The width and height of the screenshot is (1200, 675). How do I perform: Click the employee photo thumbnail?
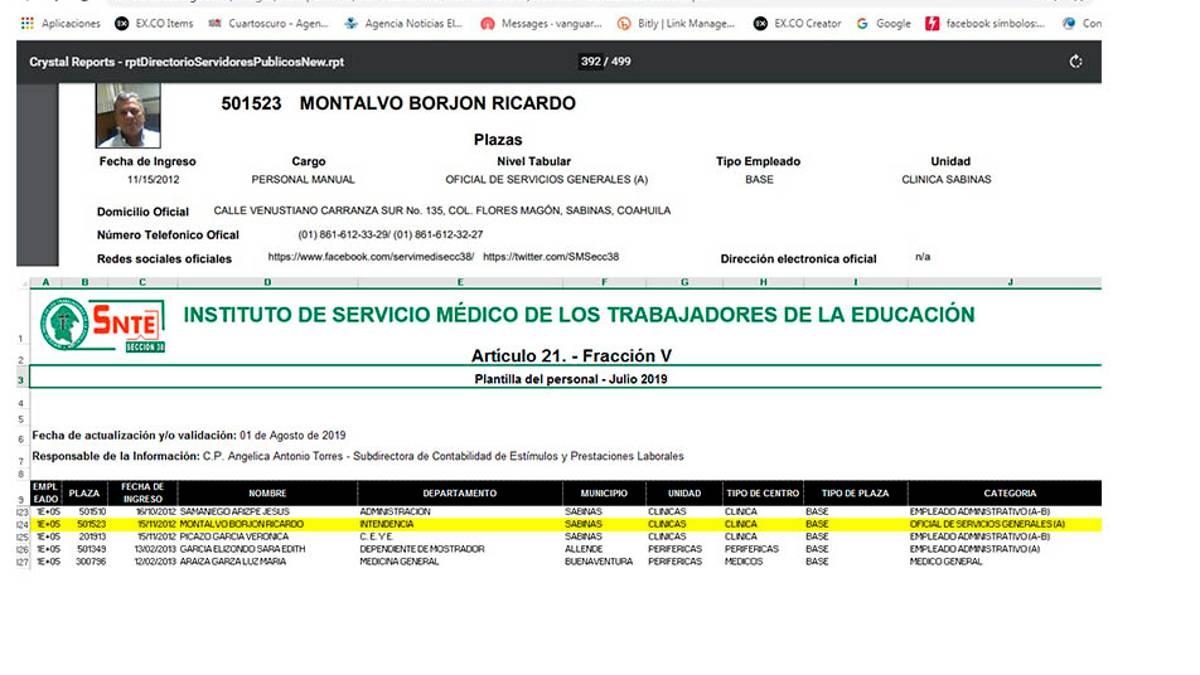click(x=128, y=116)
